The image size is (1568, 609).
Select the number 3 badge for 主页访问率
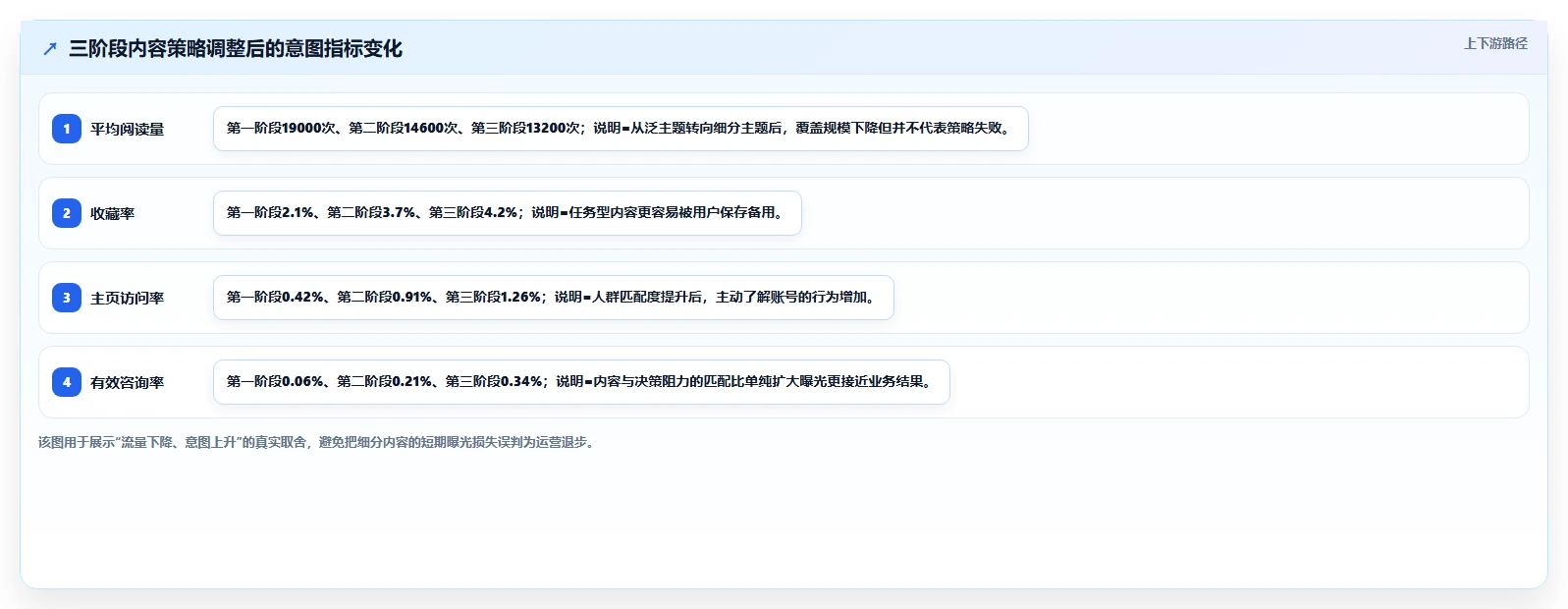pos(67,298)
